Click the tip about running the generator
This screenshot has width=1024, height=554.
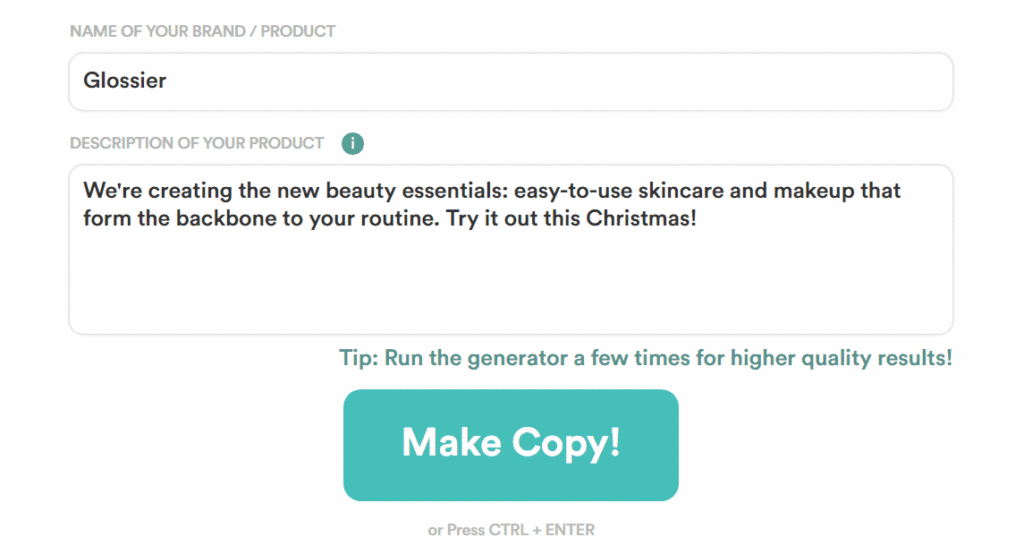(x=645, y=358)
